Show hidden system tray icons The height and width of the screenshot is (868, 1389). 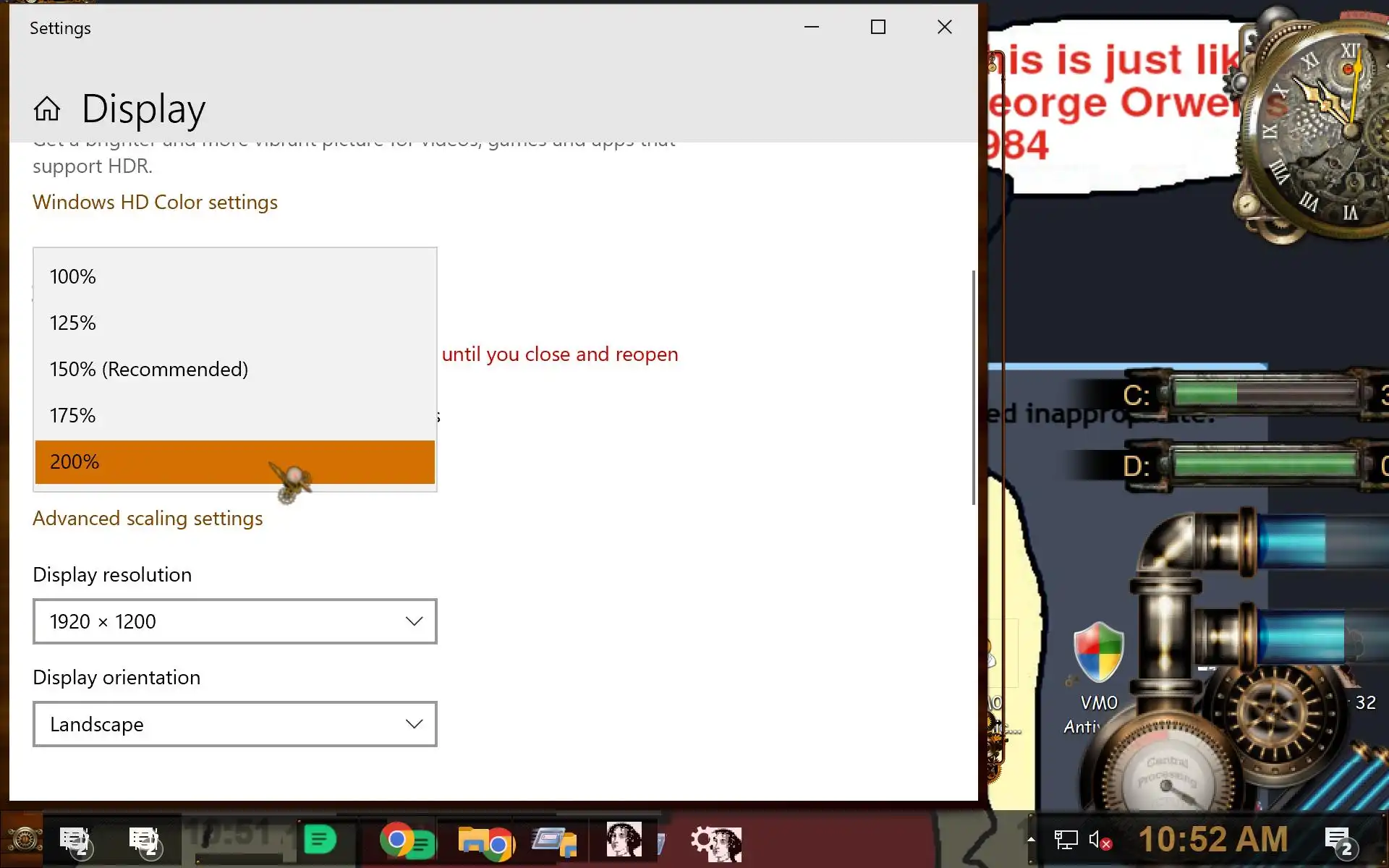pyautogui.click(x=1031, y=840)
